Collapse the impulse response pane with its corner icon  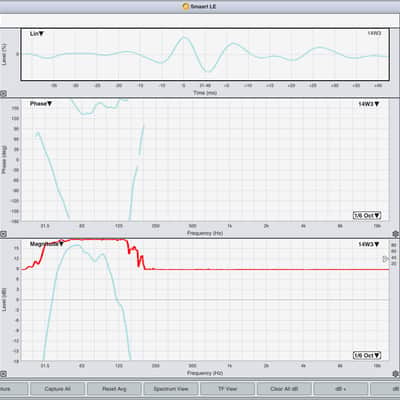point(3,94)
